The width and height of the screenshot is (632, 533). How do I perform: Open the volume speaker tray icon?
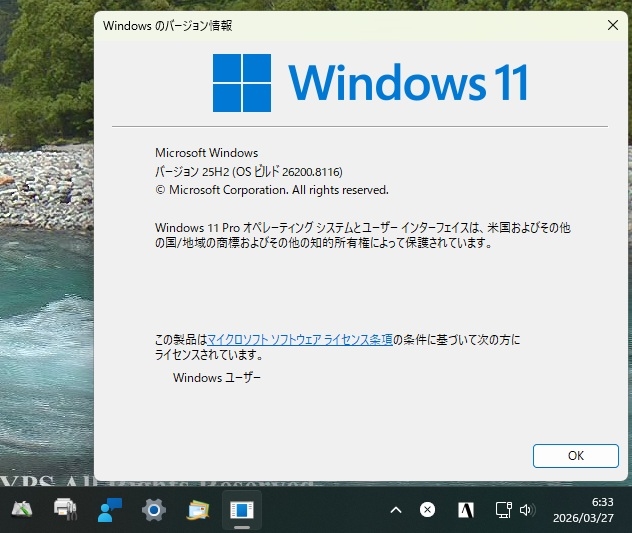point(526,510)
